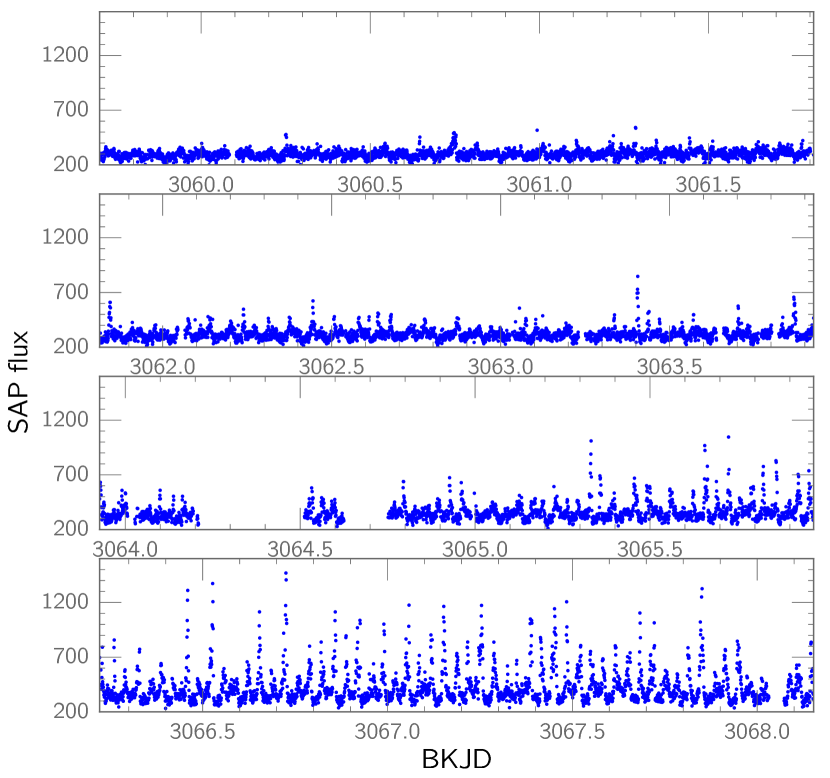
Task: Click the 1200 label in the 3066.5–3068 panel
Action: 66,602
